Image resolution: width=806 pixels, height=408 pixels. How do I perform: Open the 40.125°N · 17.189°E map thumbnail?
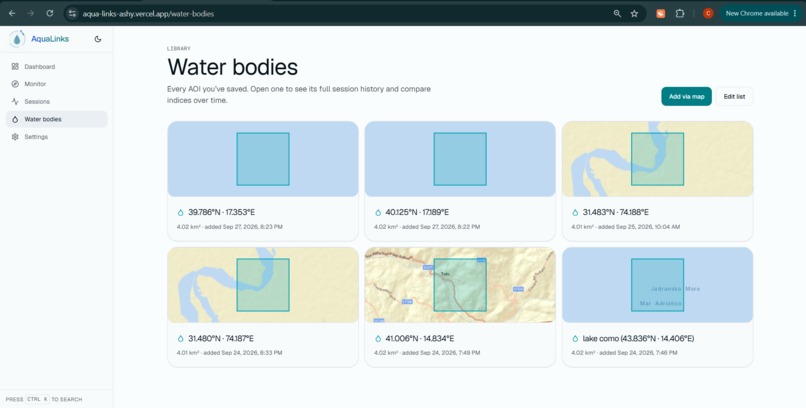point(460,159)
